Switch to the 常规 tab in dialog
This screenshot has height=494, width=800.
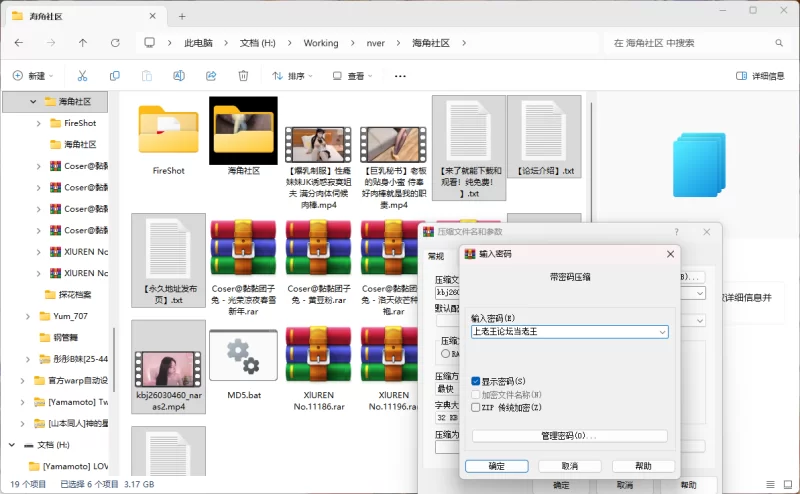coord(436,256)
